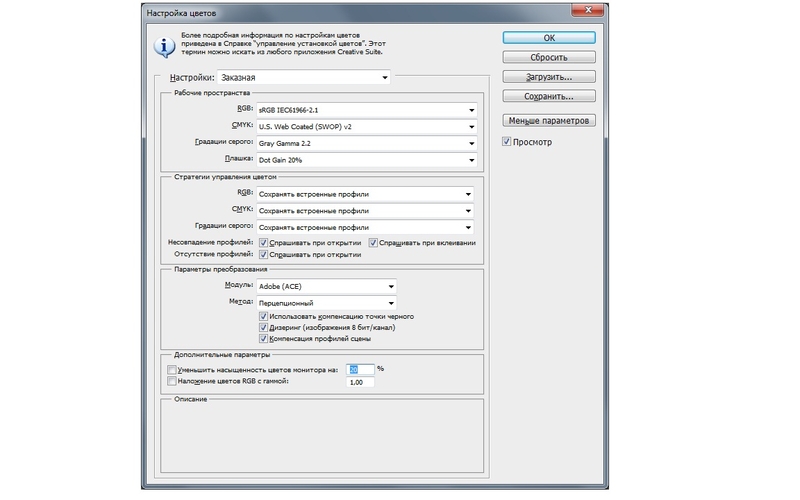Click the OK button
The image size is (800, 500).
[x=548, y=38]
